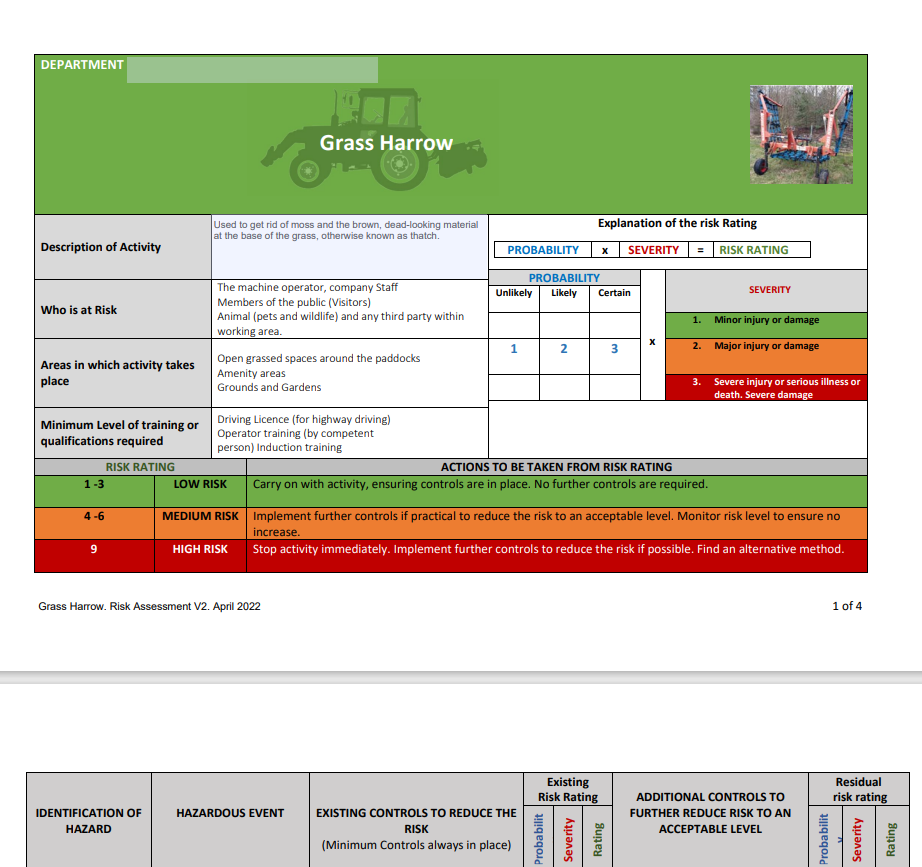Select the Likely probability column cell
922x867 pixels.
(x=564, y=293)
